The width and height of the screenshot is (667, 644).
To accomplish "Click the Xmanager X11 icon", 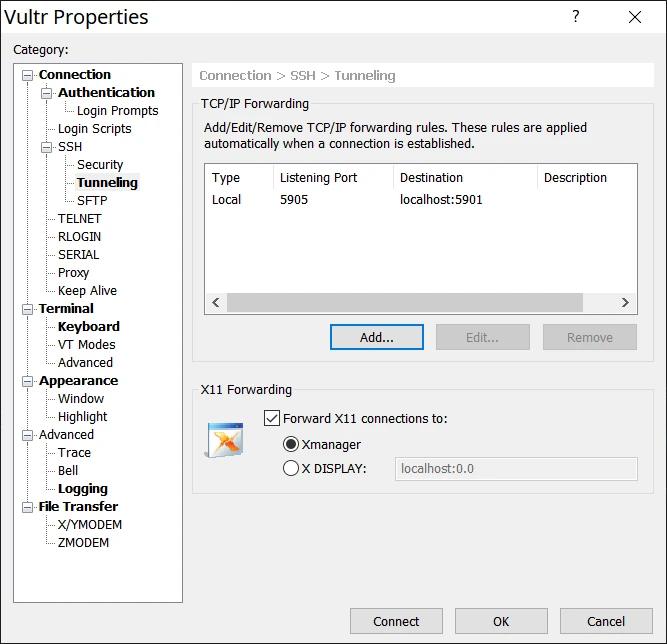I will tap(225, 440).
